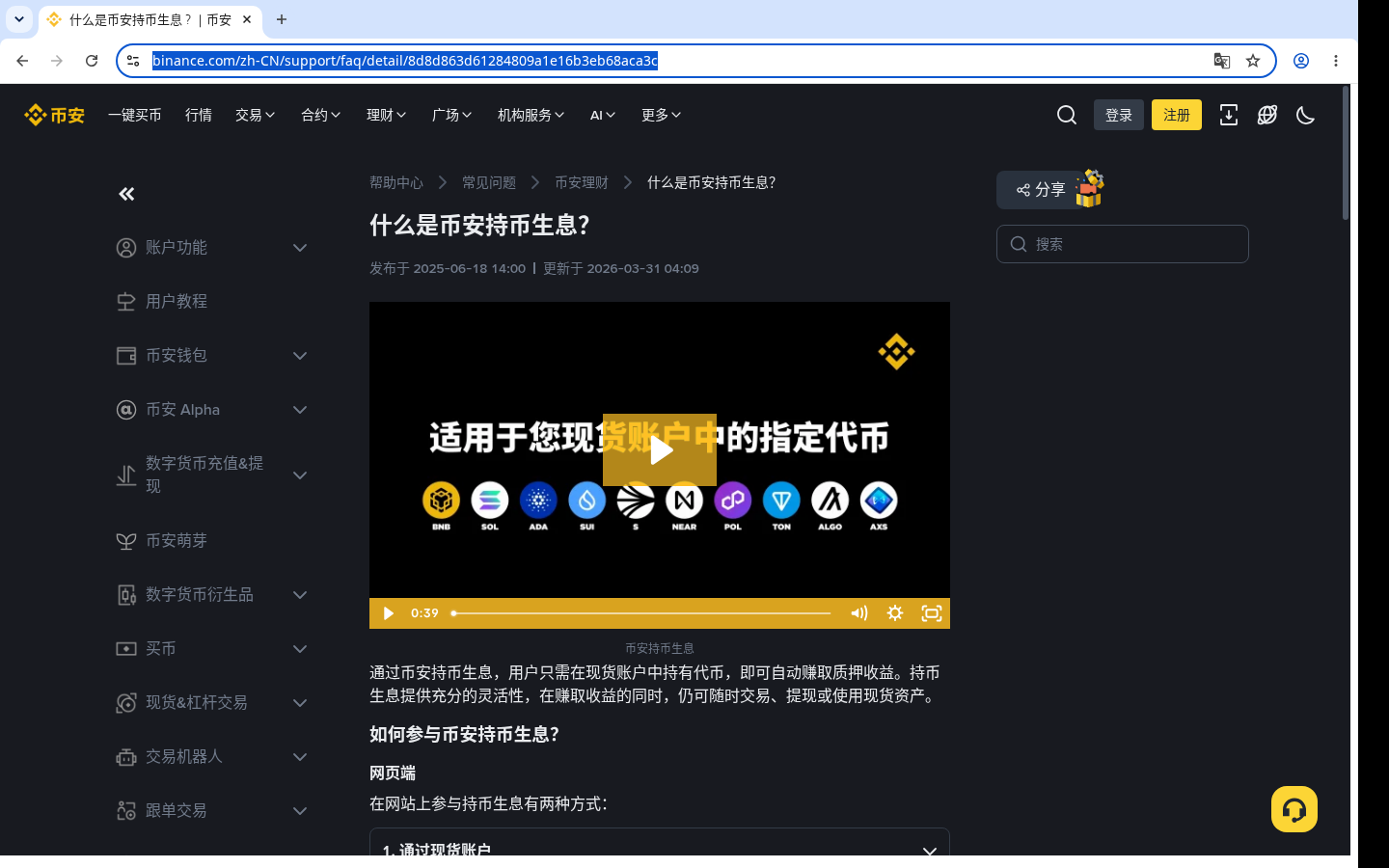Click the 币安 Alpha icon

click(126, 410)
